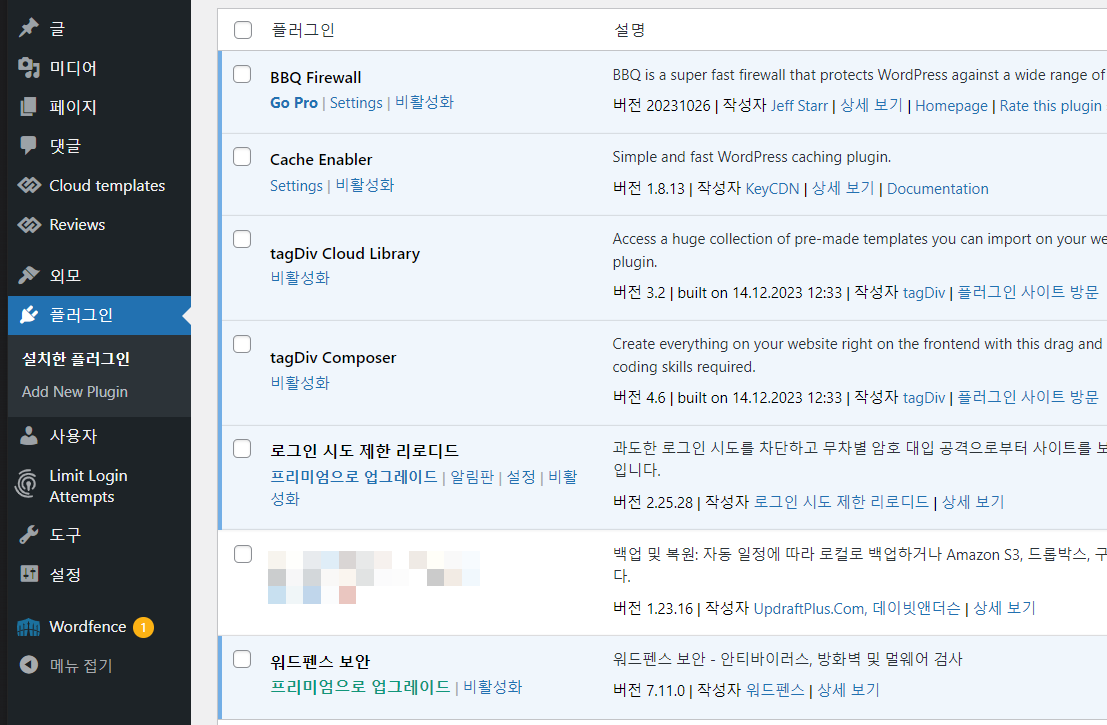Check the BBQ Firewall plugin checkbox
The height and width of the screenshot is (725, 1107).
[242, 74]
